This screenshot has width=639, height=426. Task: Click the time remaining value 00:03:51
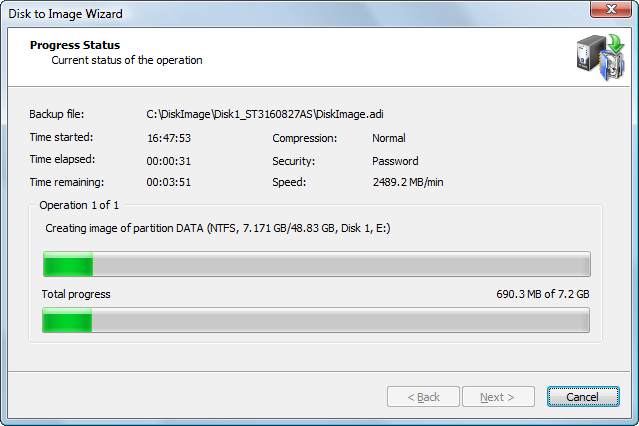tap(169, 183)
